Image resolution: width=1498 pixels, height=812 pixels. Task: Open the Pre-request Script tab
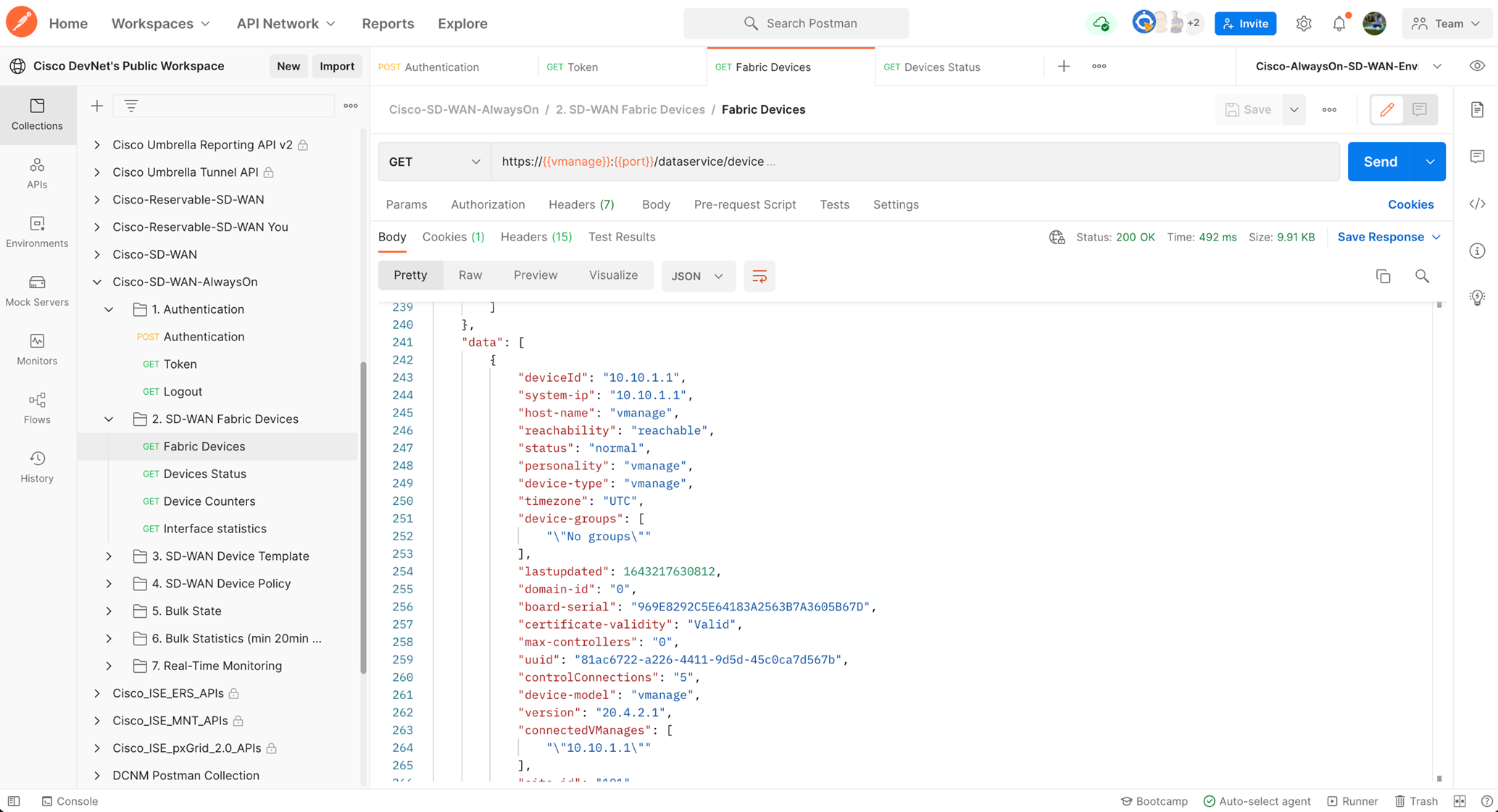tap(744, 204)
